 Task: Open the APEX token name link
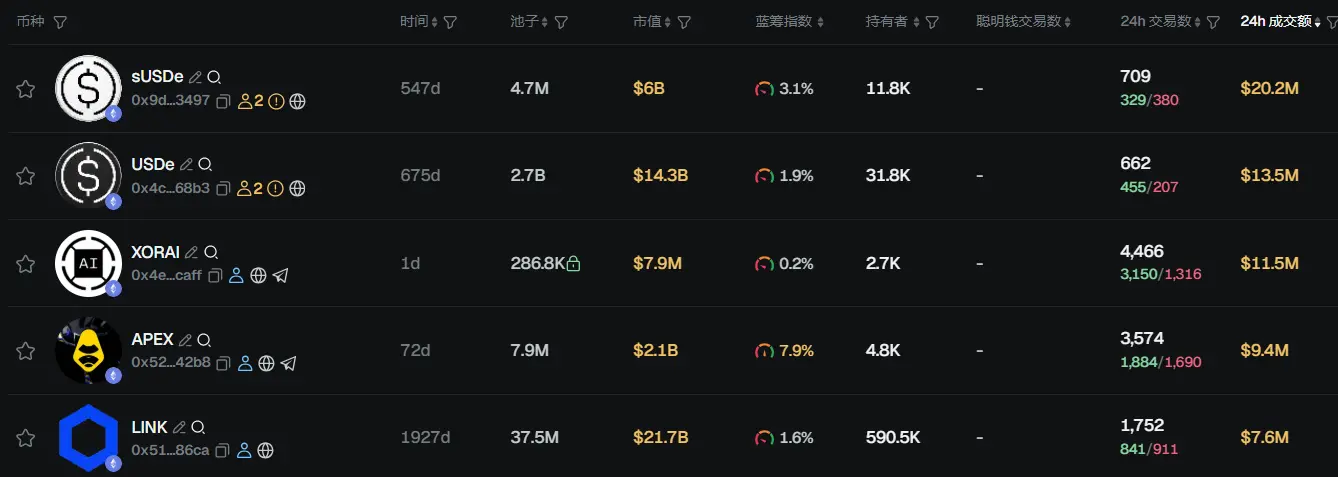pyautogui.click(x=152, y=339)
